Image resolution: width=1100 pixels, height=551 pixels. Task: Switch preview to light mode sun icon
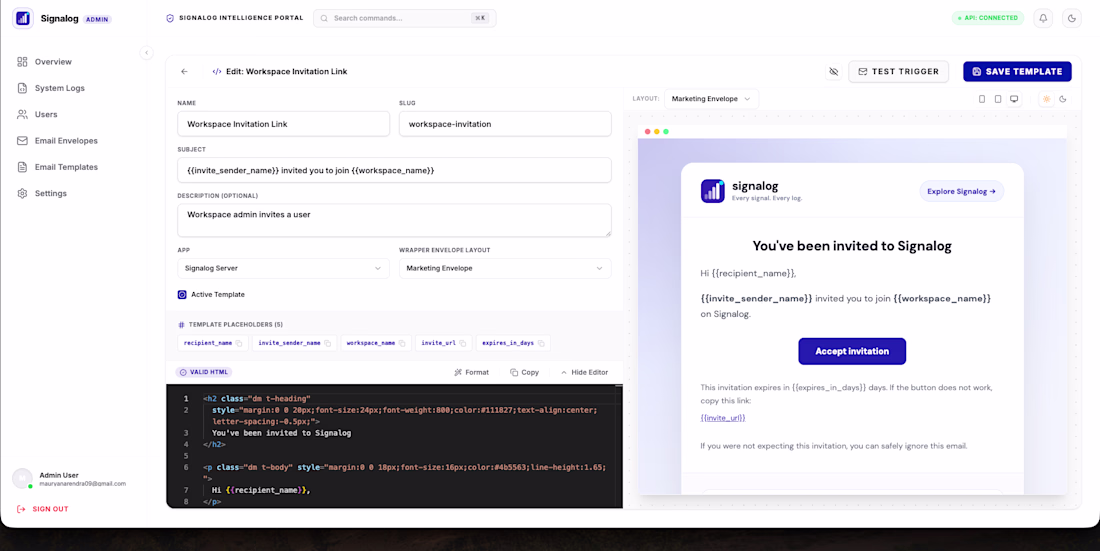click(x=1047, y=99)
